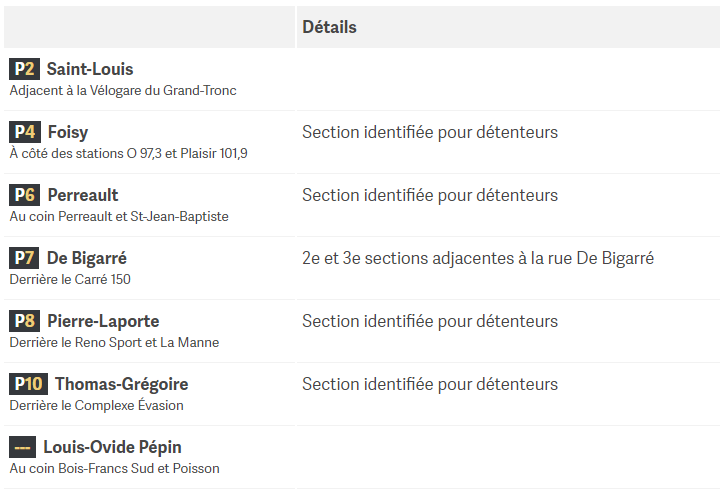This screenshot has height=493, width=725.
Task: Click 'Adjacent à la Vélogare du Grand-Tronc' description
Action: pos(123,90)
